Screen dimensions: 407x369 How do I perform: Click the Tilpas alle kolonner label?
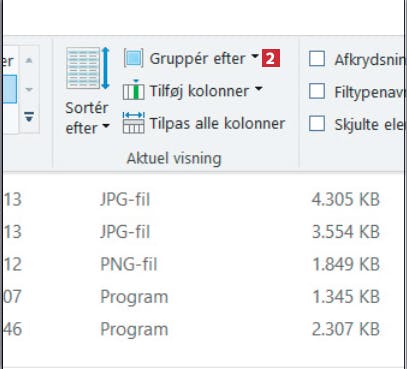click(x=217, y=123)
